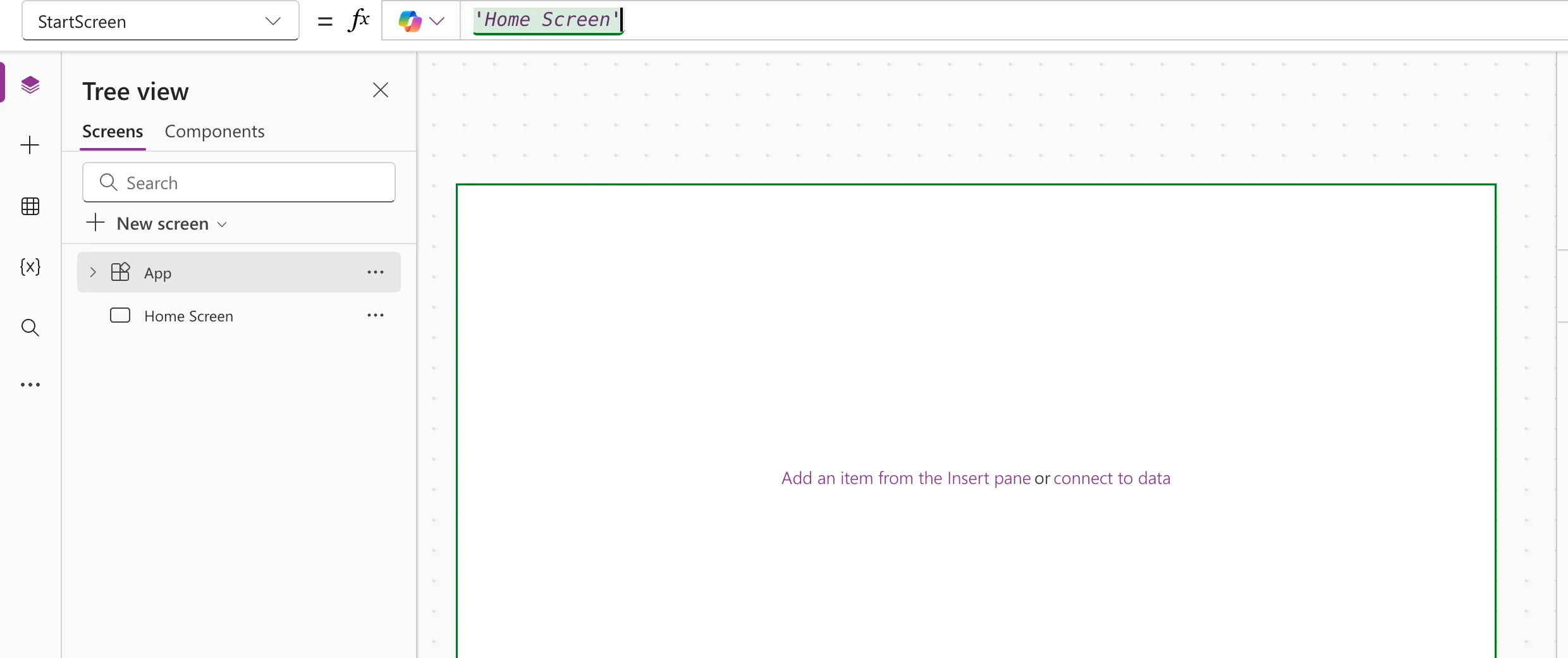Switch to the Components tab
The image size is (1568, 658).
pyautogui.click(x=214, y=132)
